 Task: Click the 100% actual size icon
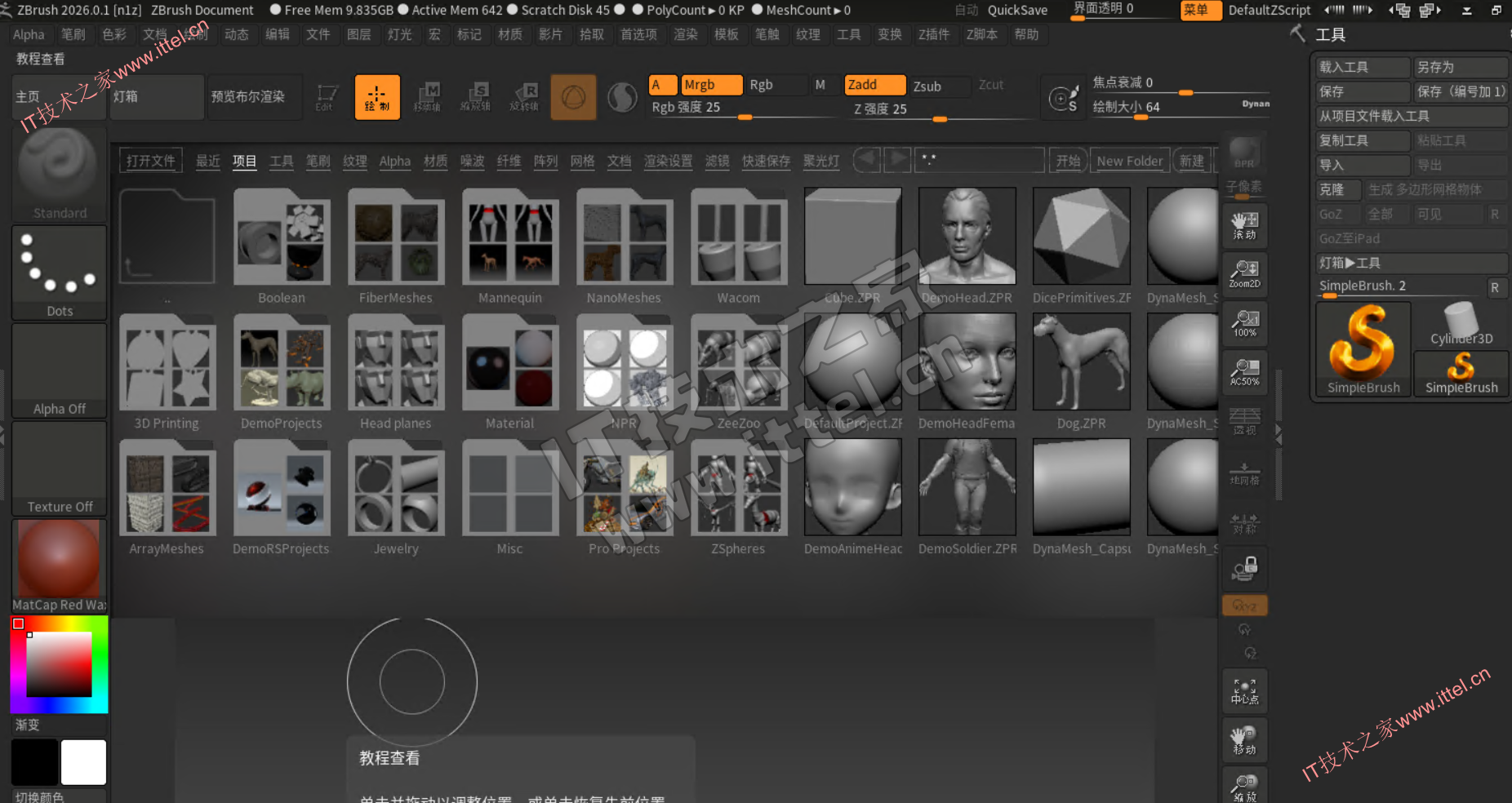pos(1244,323)
